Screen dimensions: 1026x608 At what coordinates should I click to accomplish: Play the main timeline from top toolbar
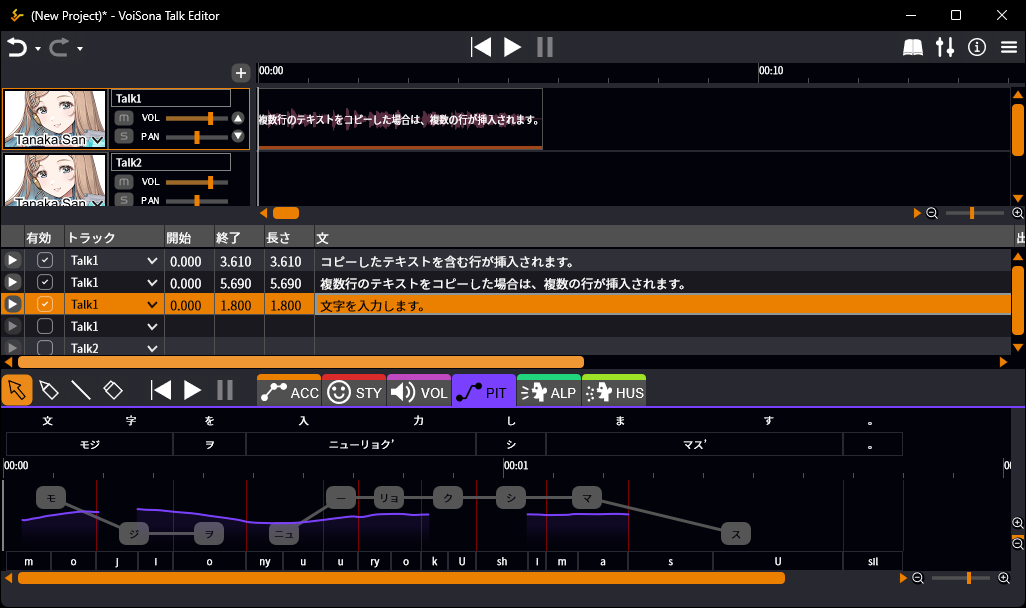pyautogui.click(x=512, y=47)
